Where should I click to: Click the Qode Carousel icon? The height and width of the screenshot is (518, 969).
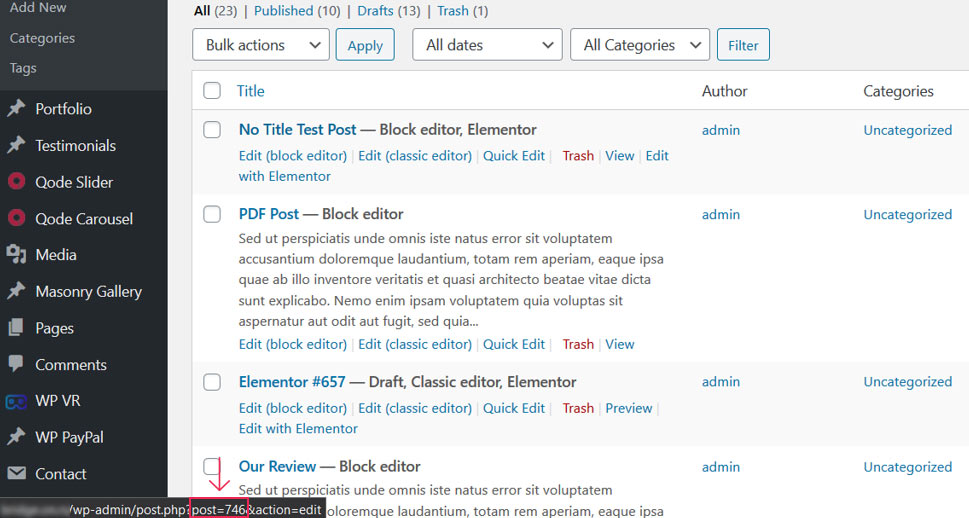pyautogui.click(x=16, y=219)
